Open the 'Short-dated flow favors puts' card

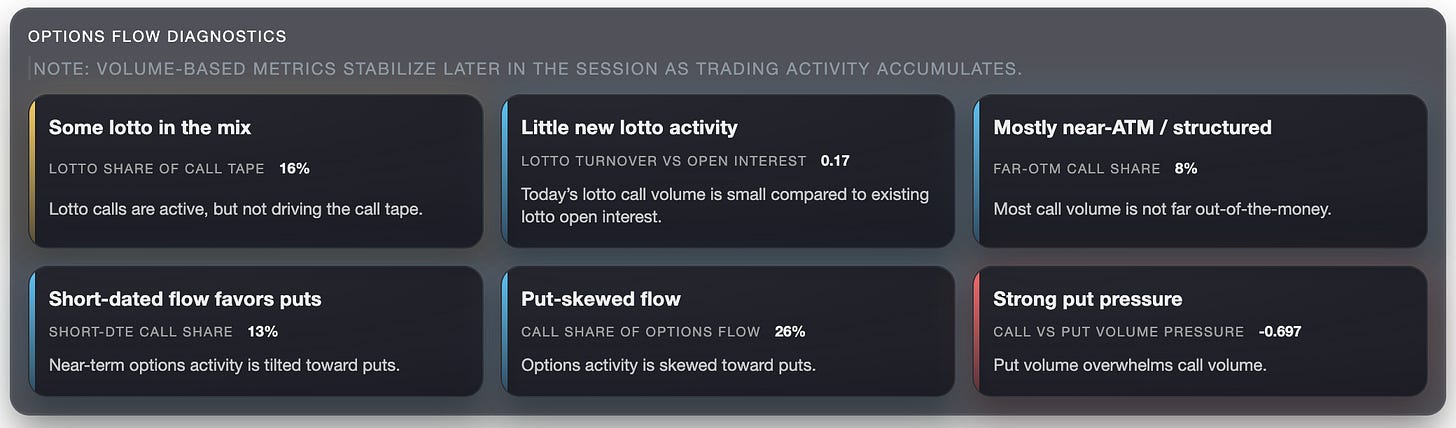coord(256,331)
